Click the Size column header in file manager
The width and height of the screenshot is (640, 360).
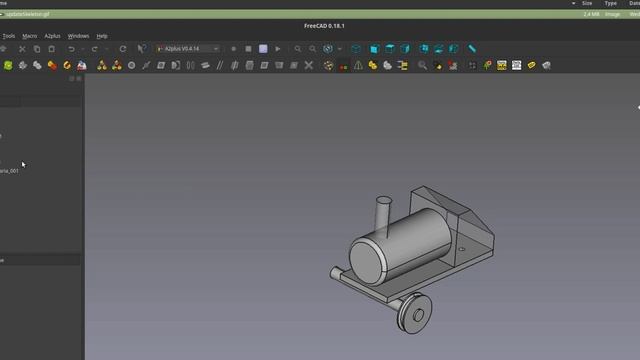coord(587,3)
